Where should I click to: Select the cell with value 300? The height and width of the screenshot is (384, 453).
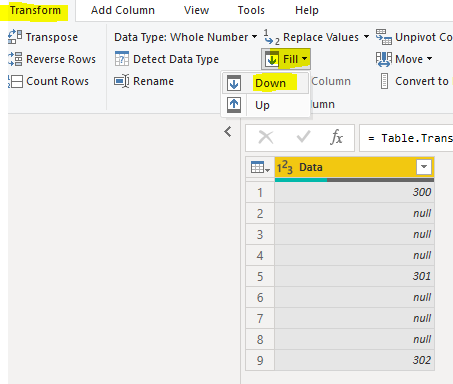[x=355, y=192]
